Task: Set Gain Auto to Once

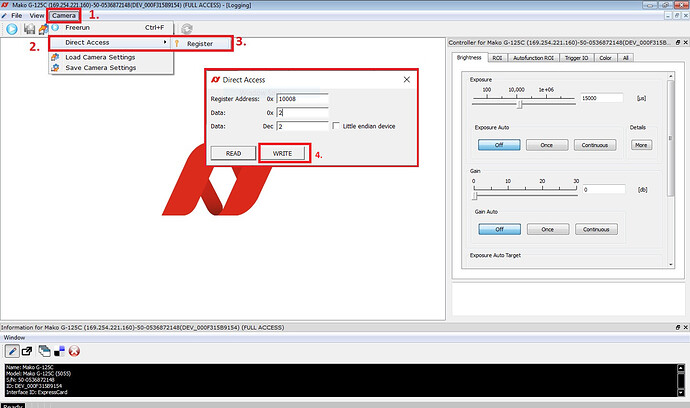Action: (x=547, y=229)
